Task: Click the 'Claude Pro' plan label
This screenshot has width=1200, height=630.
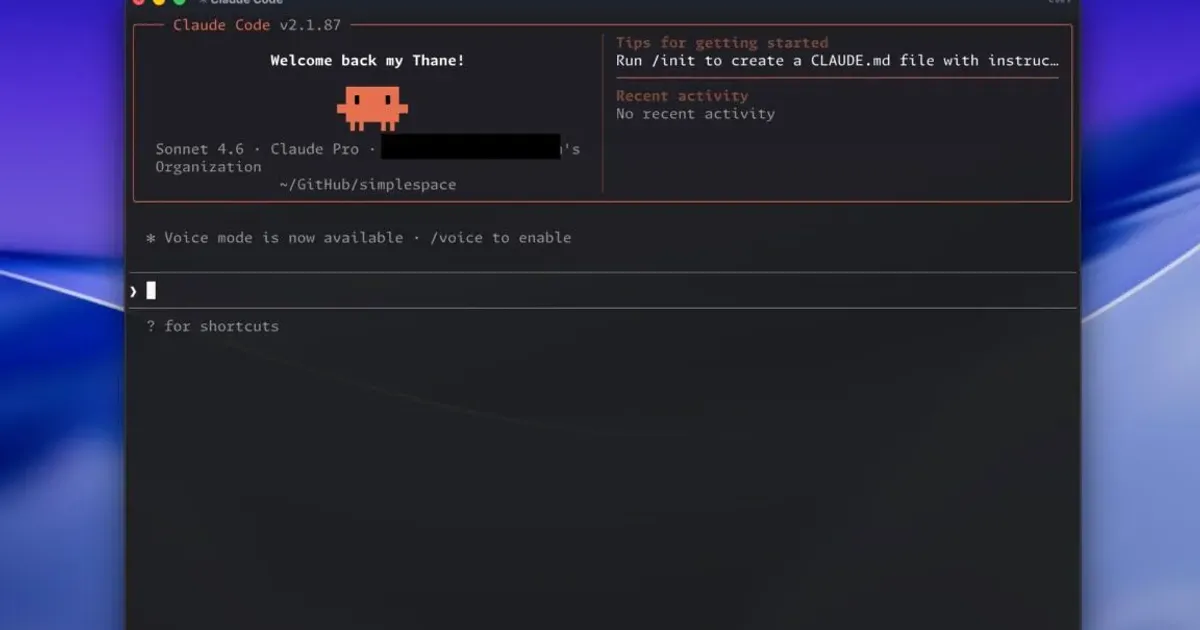Action: coord(314,149)
